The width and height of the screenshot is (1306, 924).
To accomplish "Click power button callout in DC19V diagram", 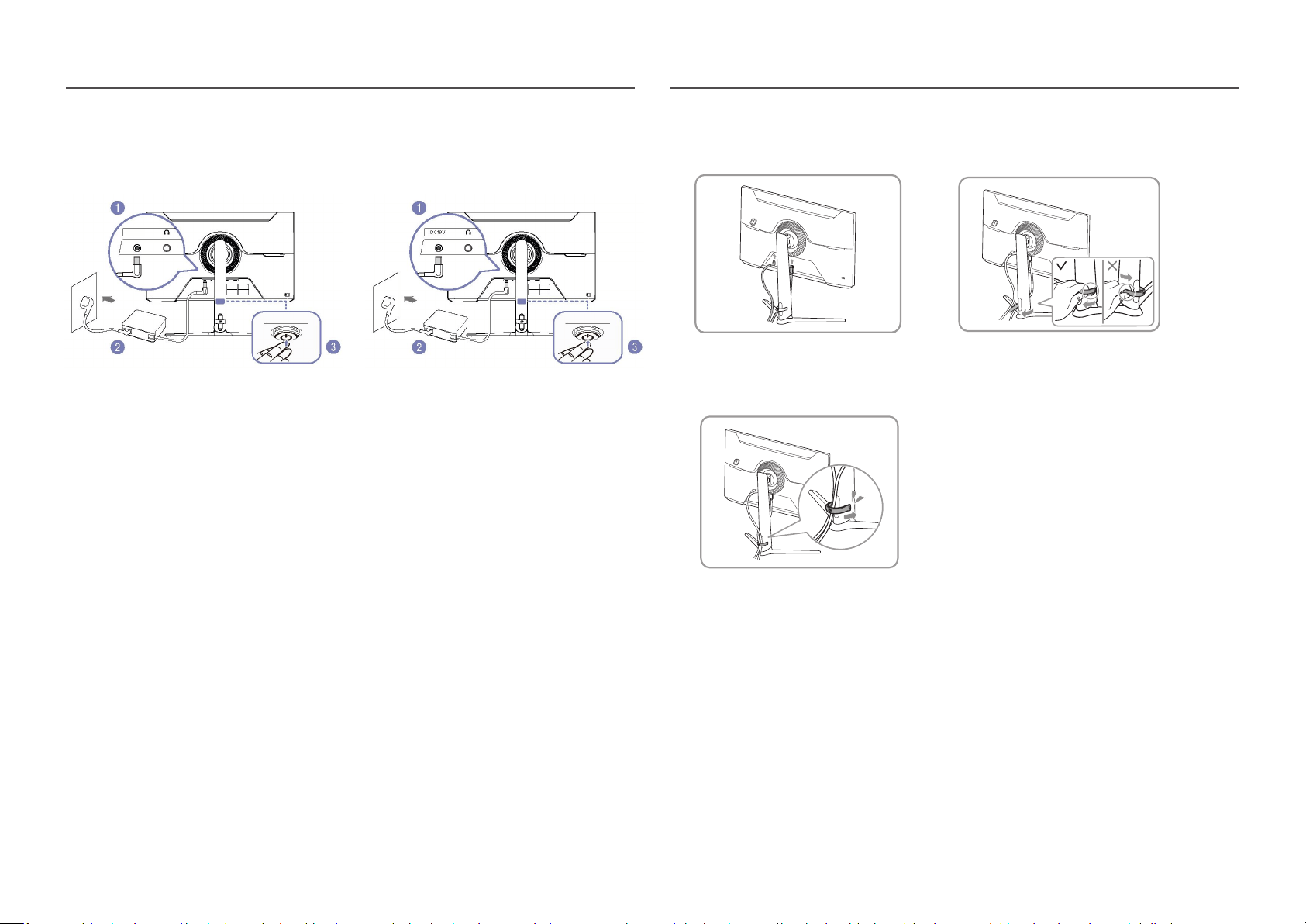I will (588, 337).
